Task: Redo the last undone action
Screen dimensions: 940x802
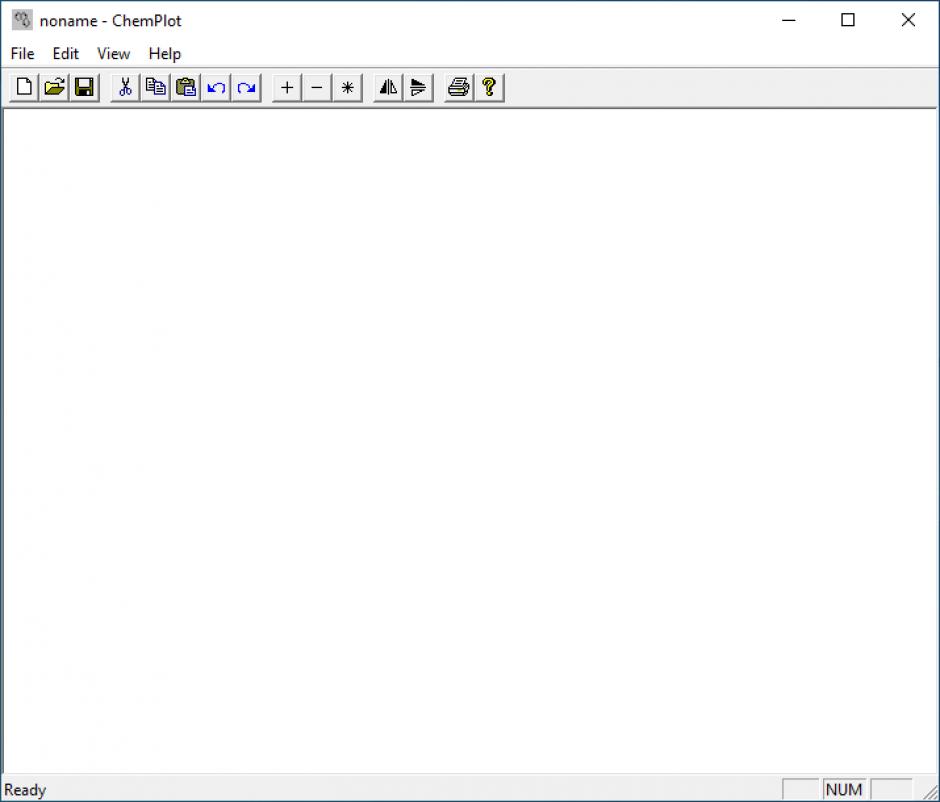Action: tap(247, 88)
